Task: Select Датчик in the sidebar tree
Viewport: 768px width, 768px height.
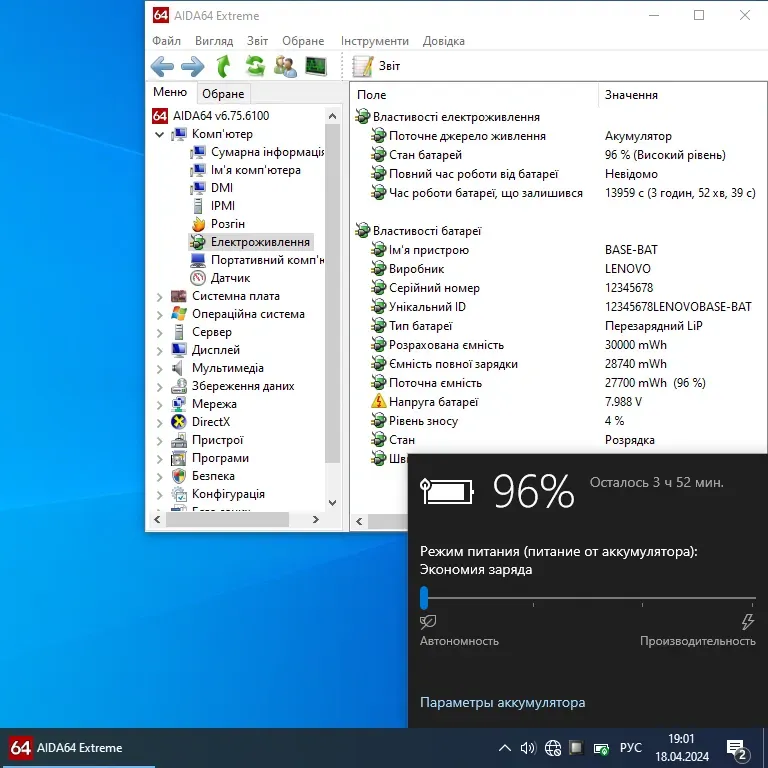Action: click(230, 278)
